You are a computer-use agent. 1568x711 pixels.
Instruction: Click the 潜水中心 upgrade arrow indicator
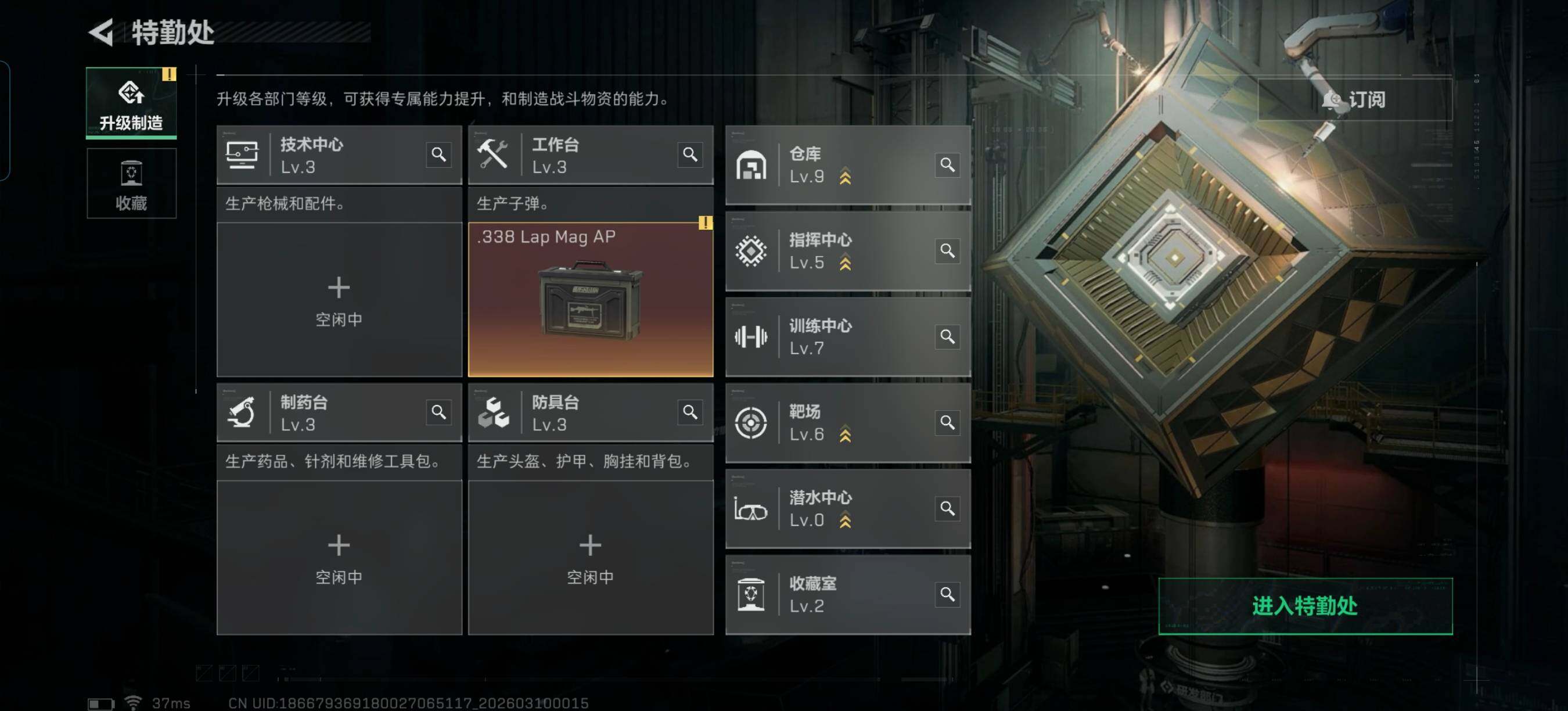click(846, 520)
